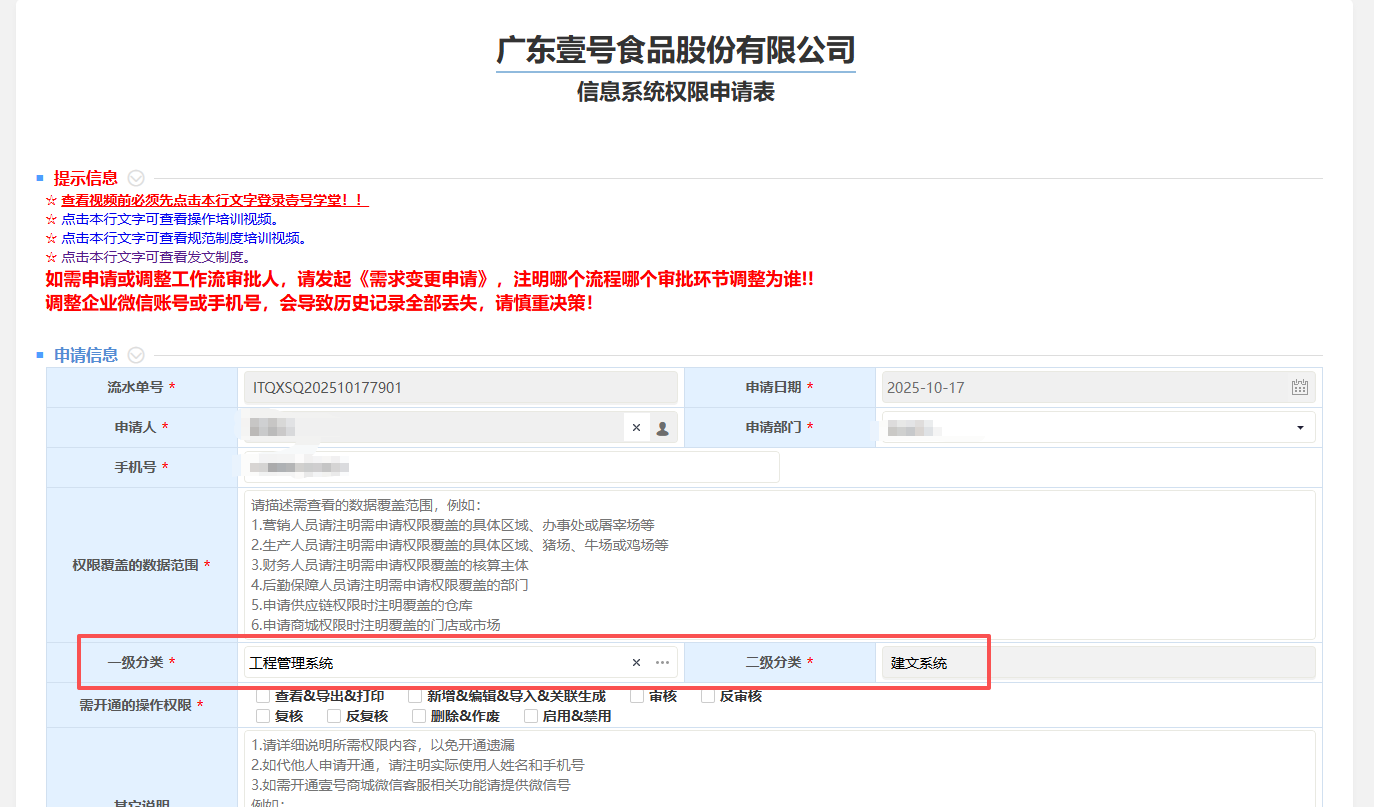Click the 操作培训视频 link line

169,219
